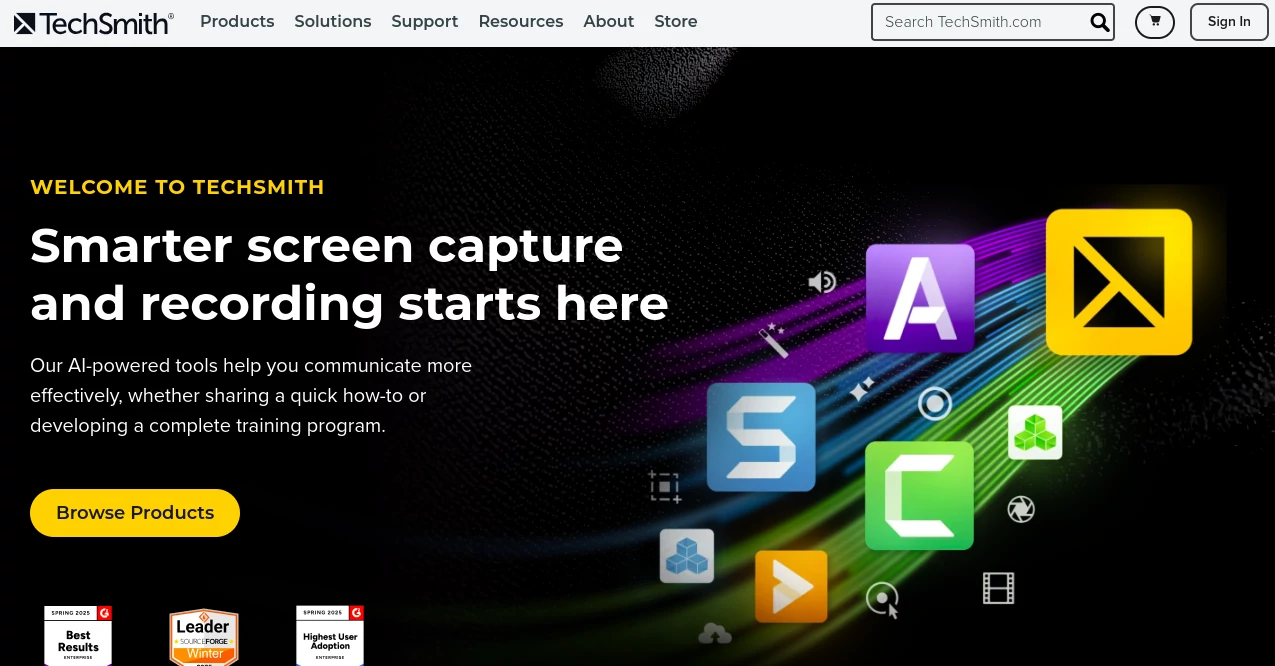Click the SourceForge Leader Winter badge

click(203, 636)
